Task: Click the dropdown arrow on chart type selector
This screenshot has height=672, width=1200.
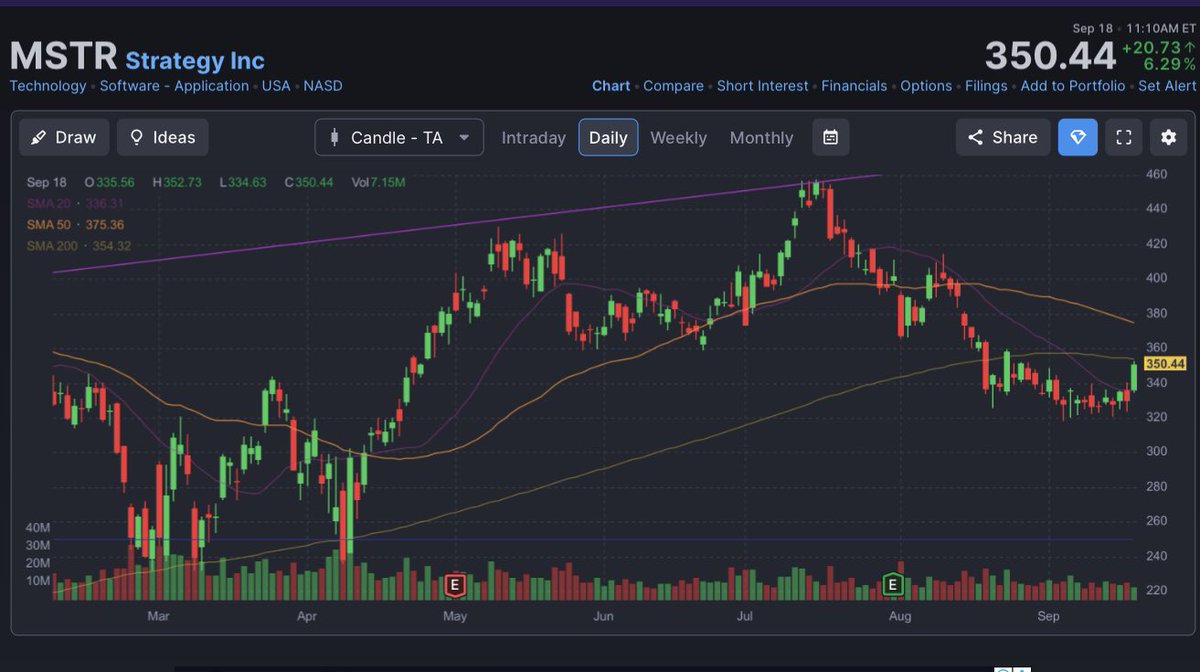Action: [464, 137]
